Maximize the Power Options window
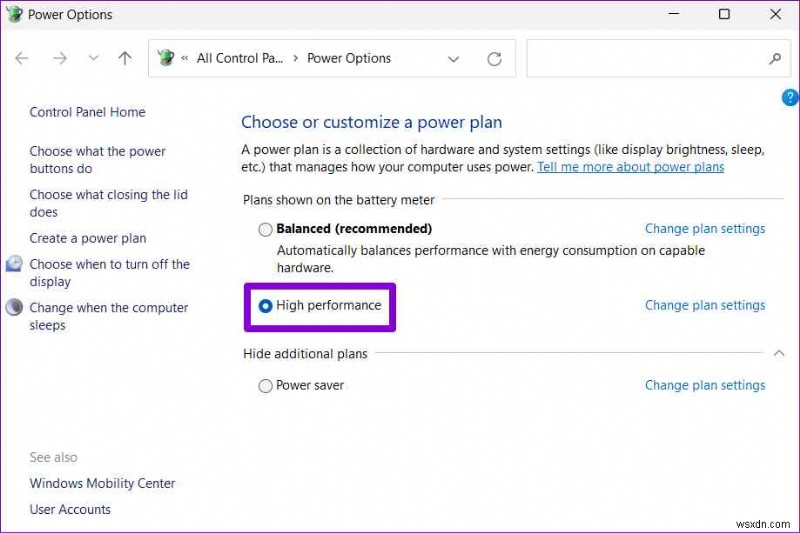The width and height of the screenshot is (800, 533). coord(724,14)
